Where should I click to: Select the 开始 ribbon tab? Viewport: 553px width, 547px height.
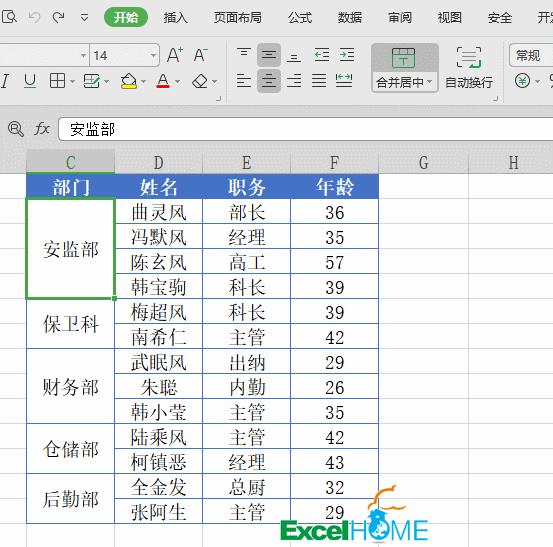point(126,17)
